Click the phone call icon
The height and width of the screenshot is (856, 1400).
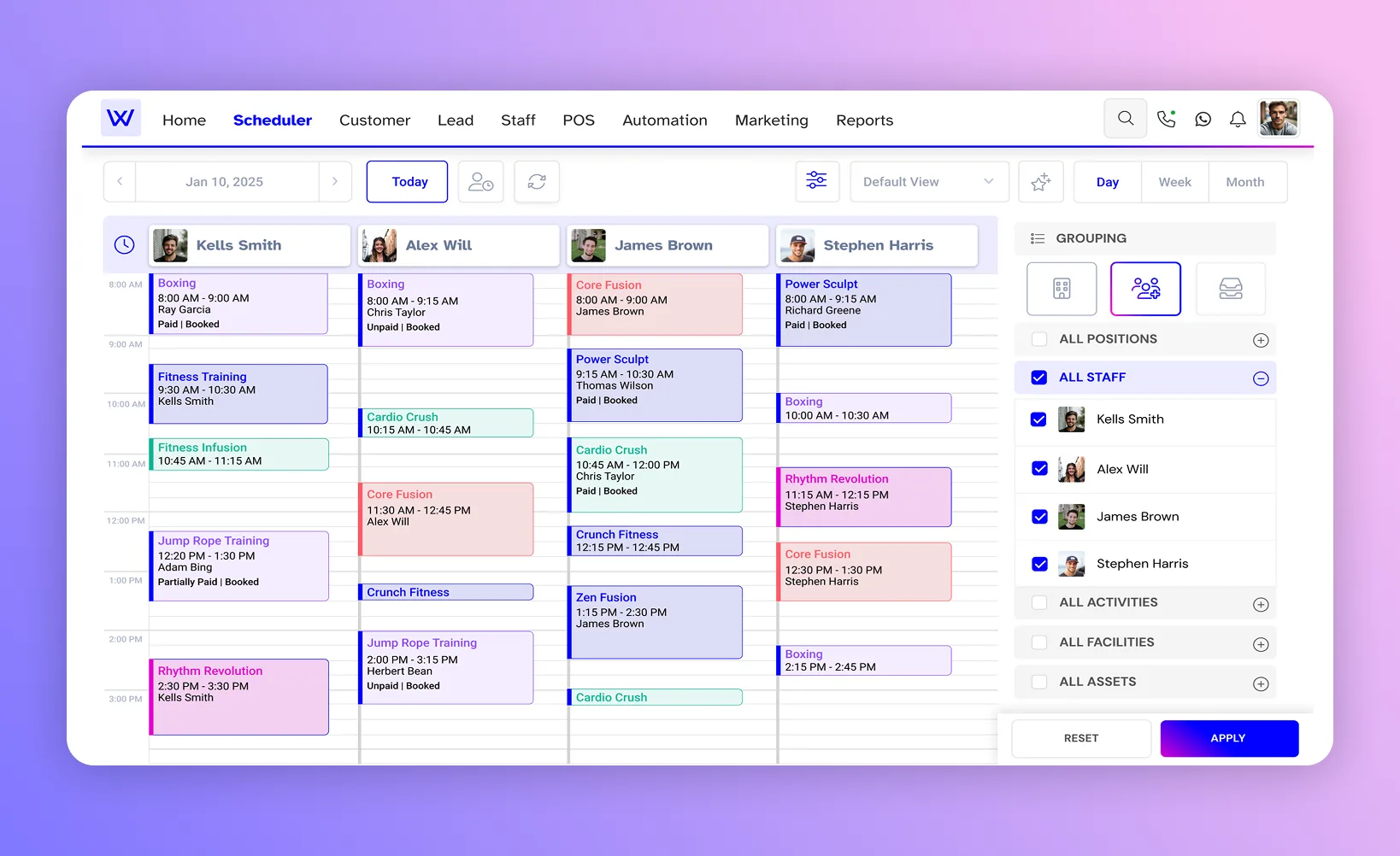point(1166,120)
